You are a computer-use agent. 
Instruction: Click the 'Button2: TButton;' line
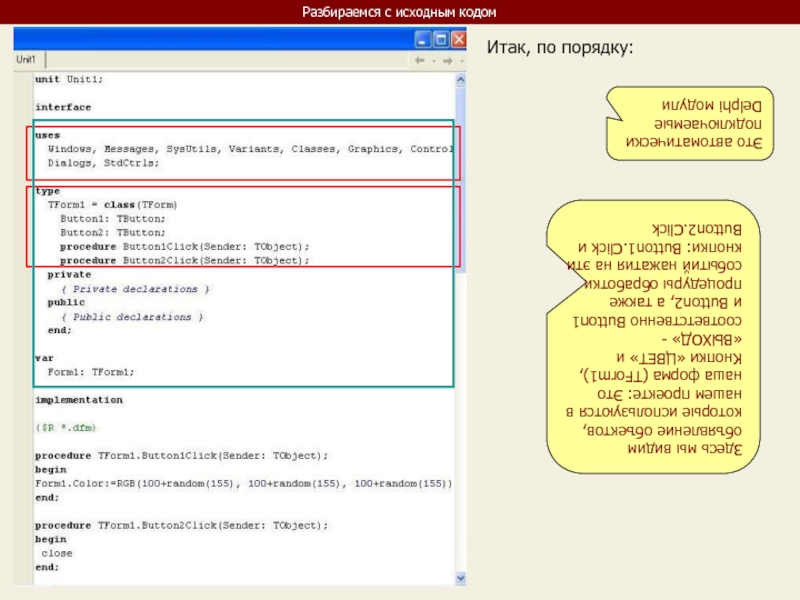[113, 232]
